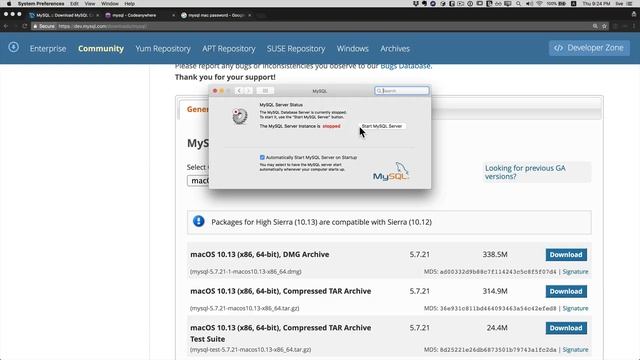Open Notification Center from the menu bar

tap(630, 3)
